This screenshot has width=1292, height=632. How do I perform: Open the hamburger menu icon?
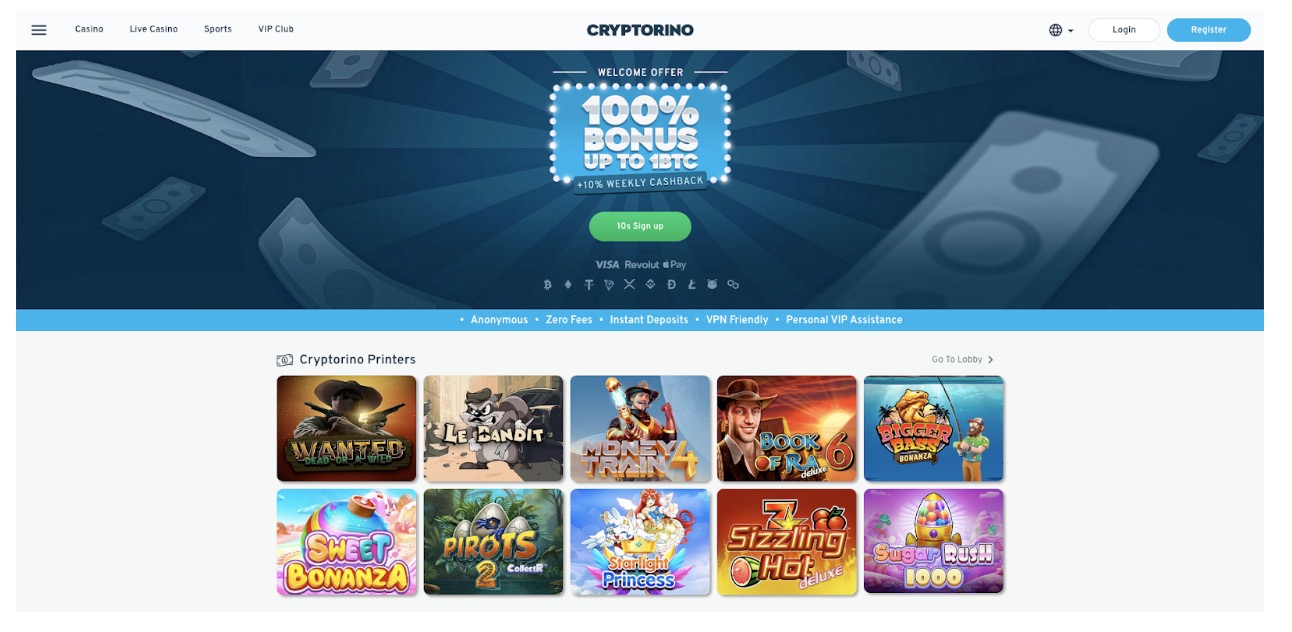(x=39, y=30)
